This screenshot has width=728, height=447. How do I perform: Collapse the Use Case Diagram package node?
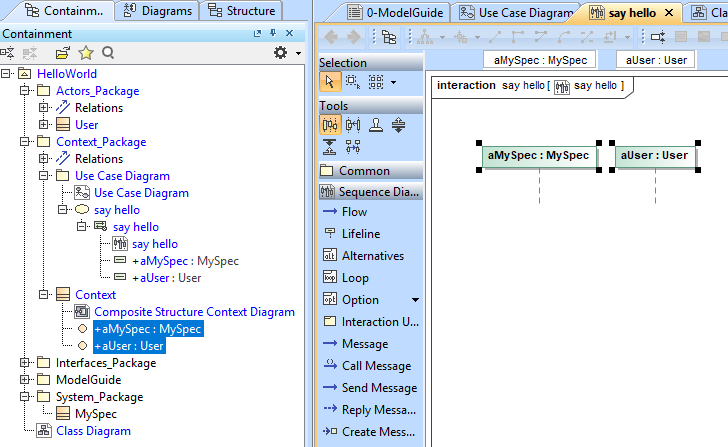tap(44, 176)
